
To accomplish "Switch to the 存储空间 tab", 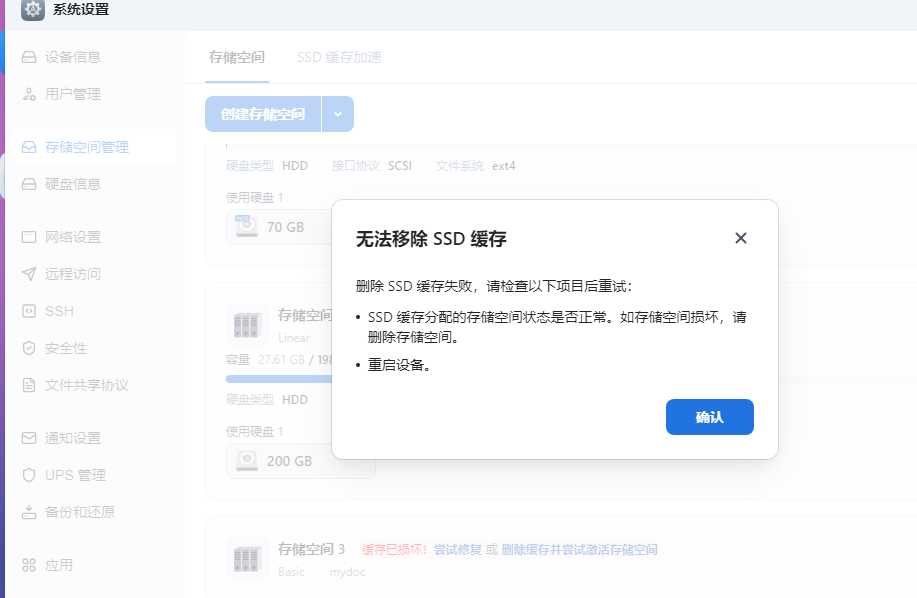I will click(x=236, y=57).
